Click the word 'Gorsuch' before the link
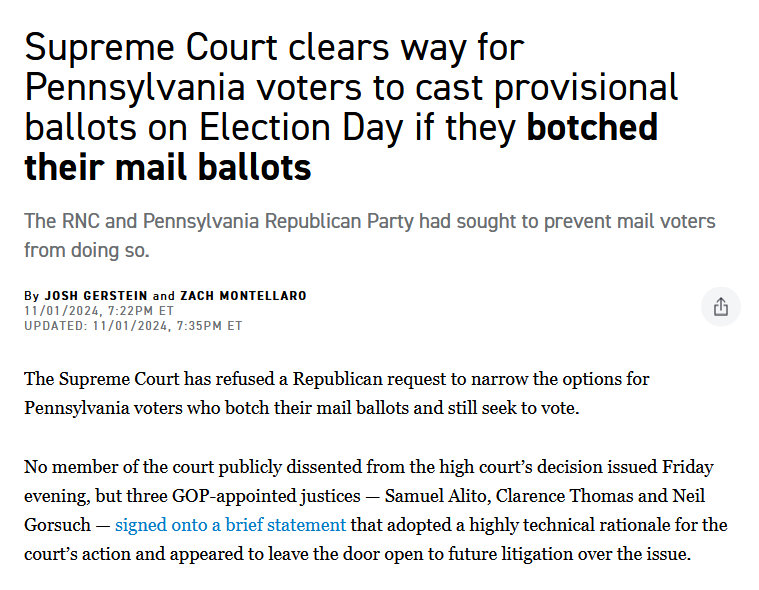This screenshot has height=590, width=759. (x=57, y=525)
